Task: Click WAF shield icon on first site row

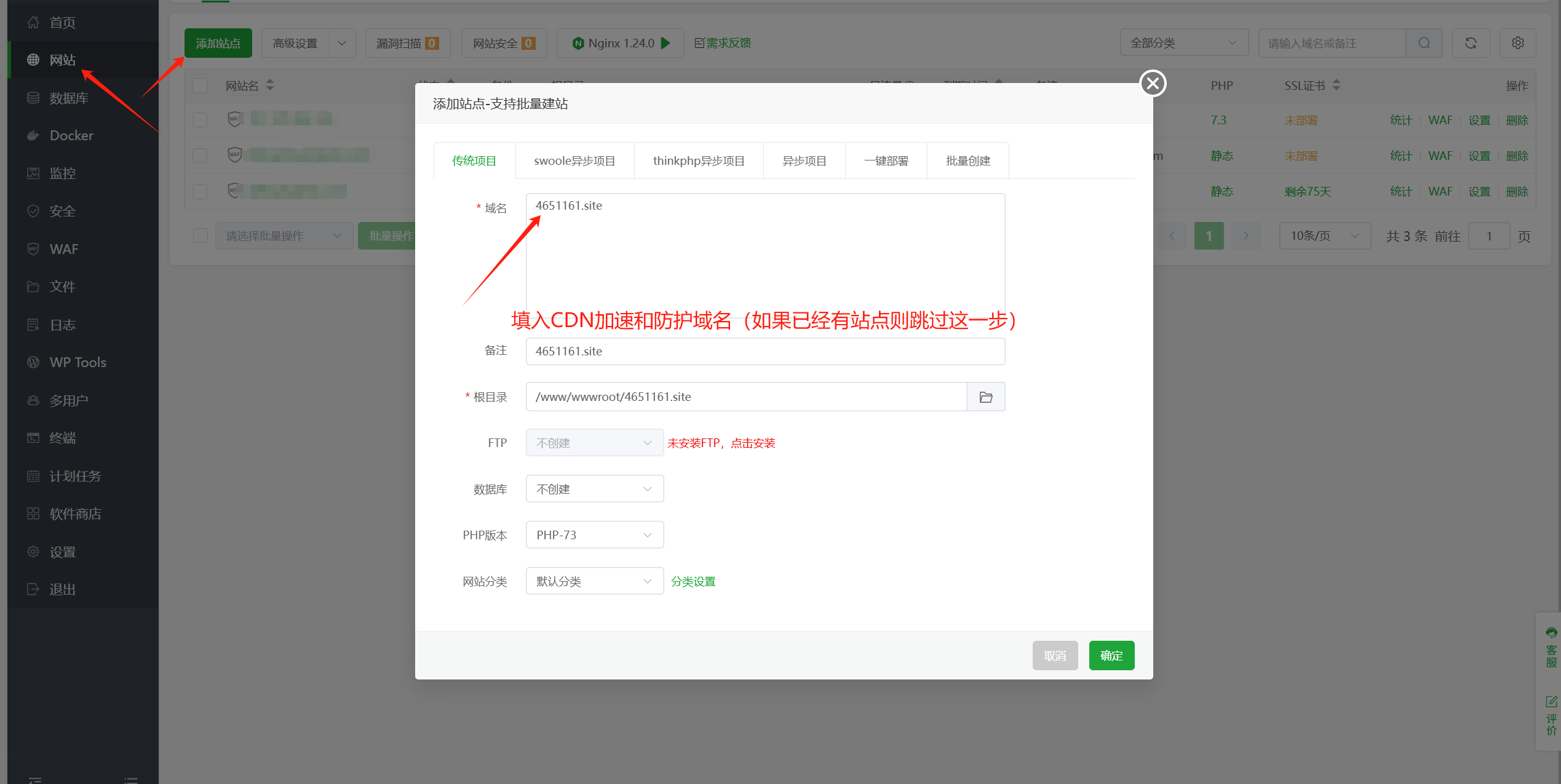Action: pos(234,119)
